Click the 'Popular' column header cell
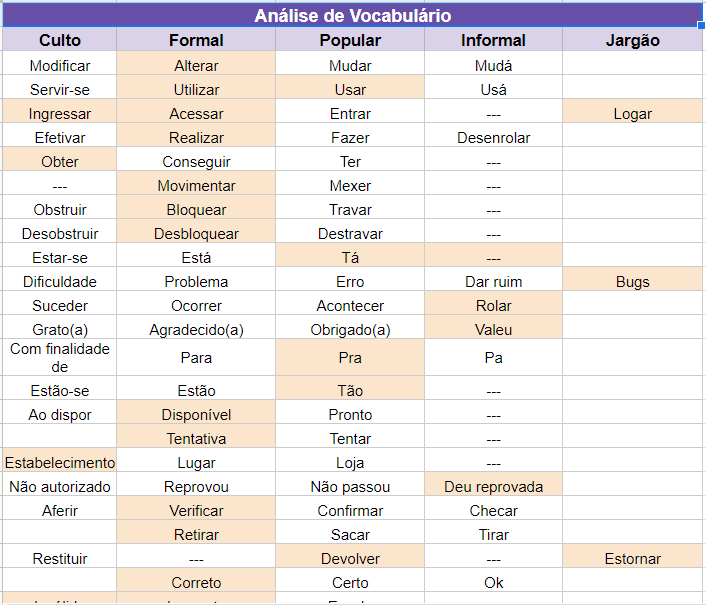Screen dimensions: 706x605 [x=350, y=41]
